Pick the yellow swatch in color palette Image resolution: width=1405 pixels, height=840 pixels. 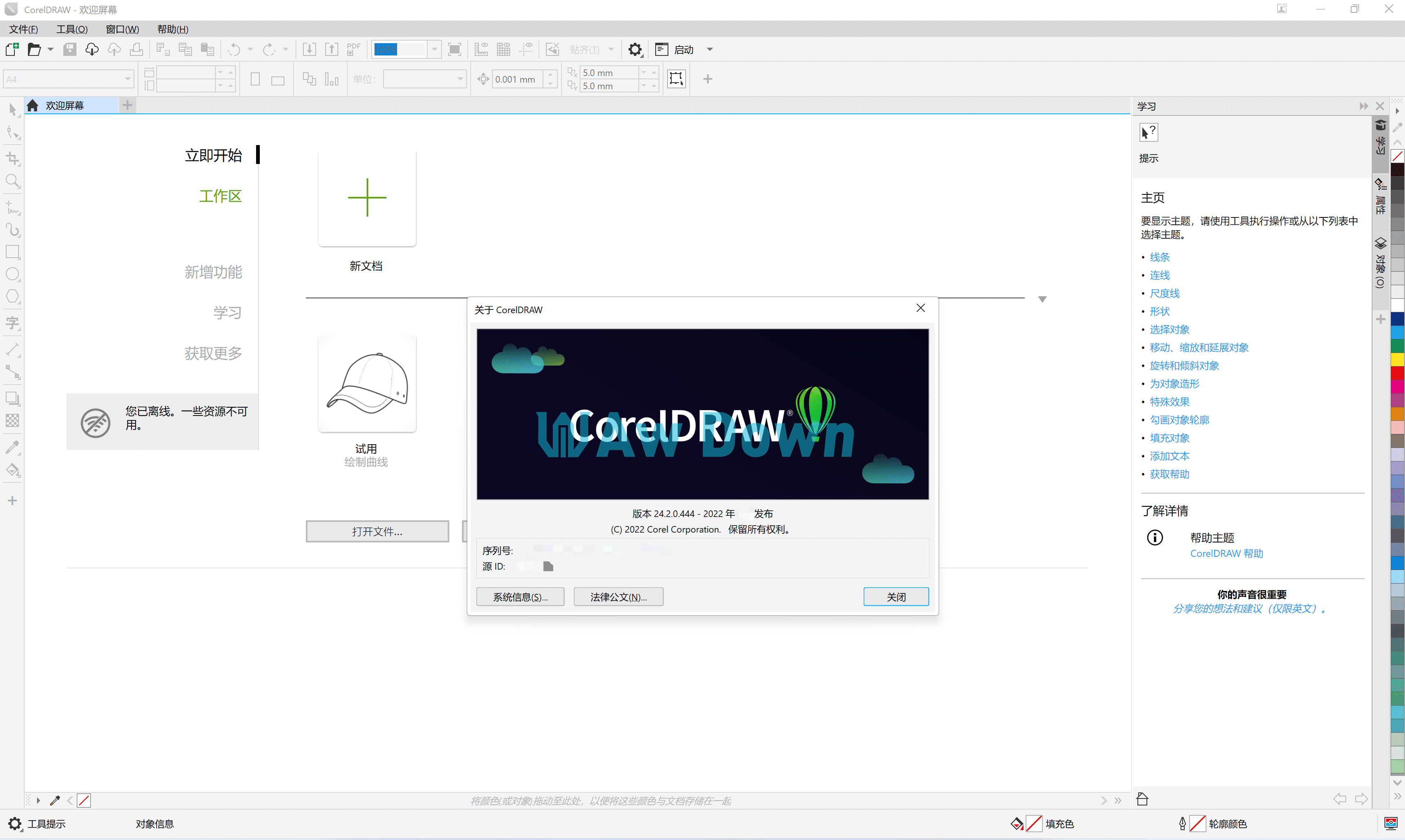pos(1398,360)
